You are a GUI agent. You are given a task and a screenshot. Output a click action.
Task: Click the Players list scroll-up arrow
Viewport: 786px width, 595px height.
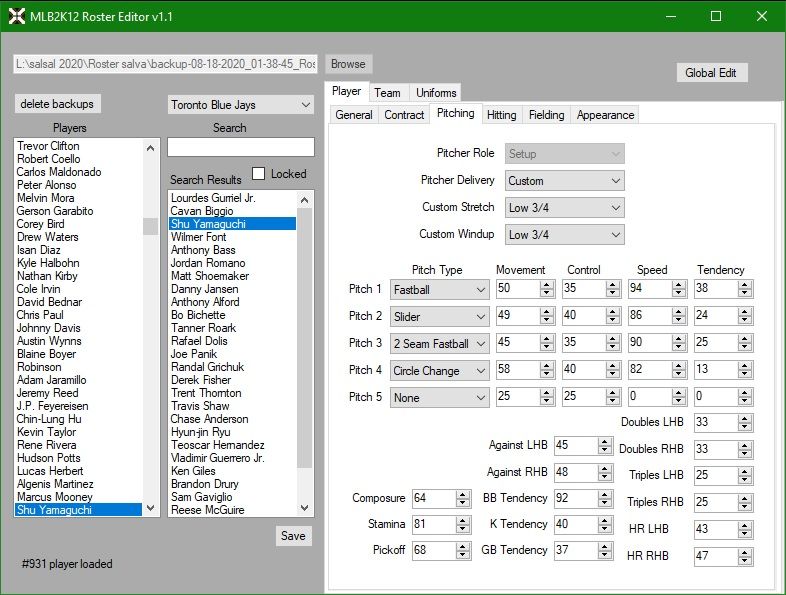pos(150,148)
